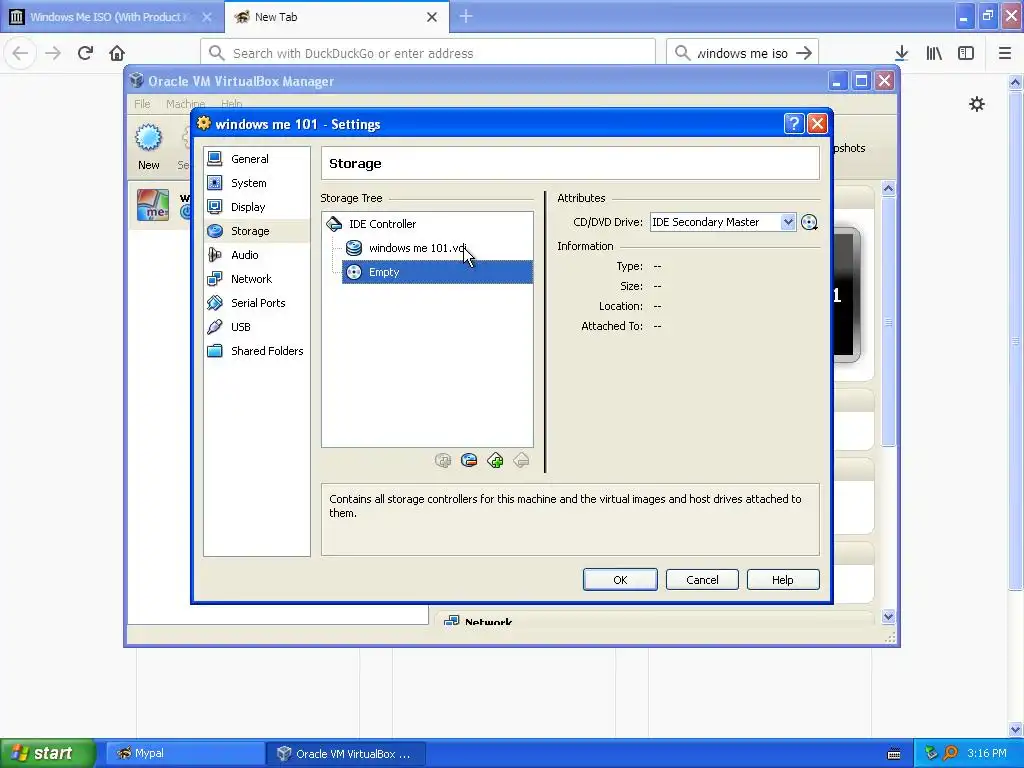
Task: Open Shared Folders settings category
Action: 256,351
